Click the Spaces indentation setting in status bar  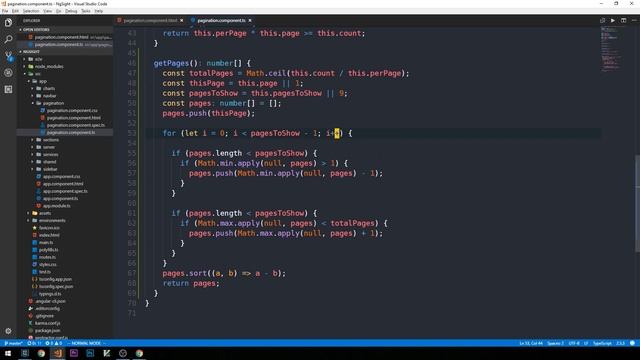click(x=555, y=343)
